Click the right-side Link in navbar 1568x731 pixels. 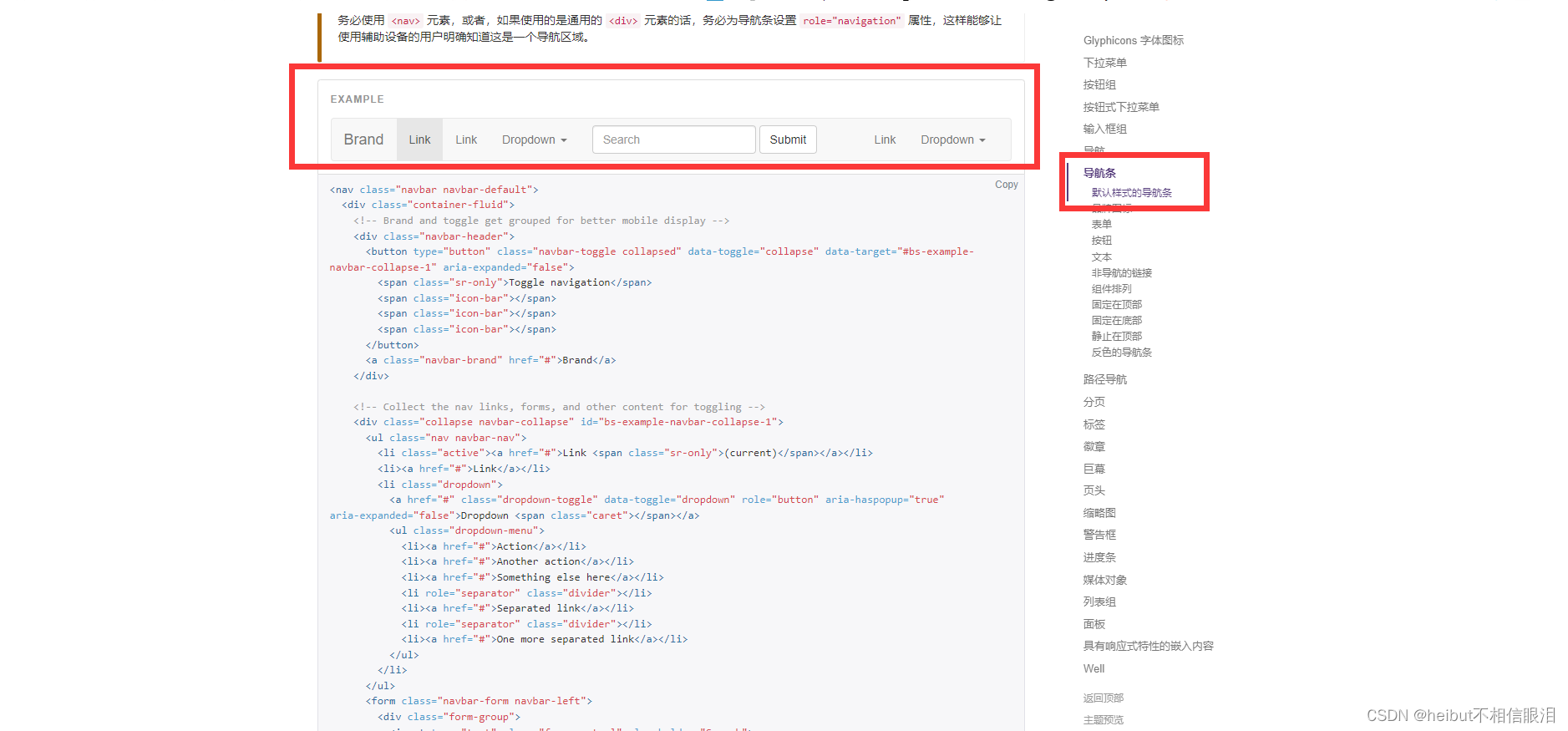885,140
